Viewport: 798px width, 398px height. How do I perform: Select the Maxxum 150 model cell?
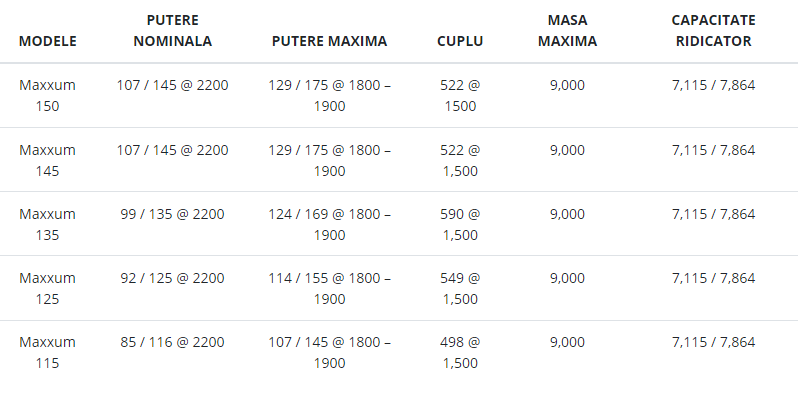pos(47,95)
